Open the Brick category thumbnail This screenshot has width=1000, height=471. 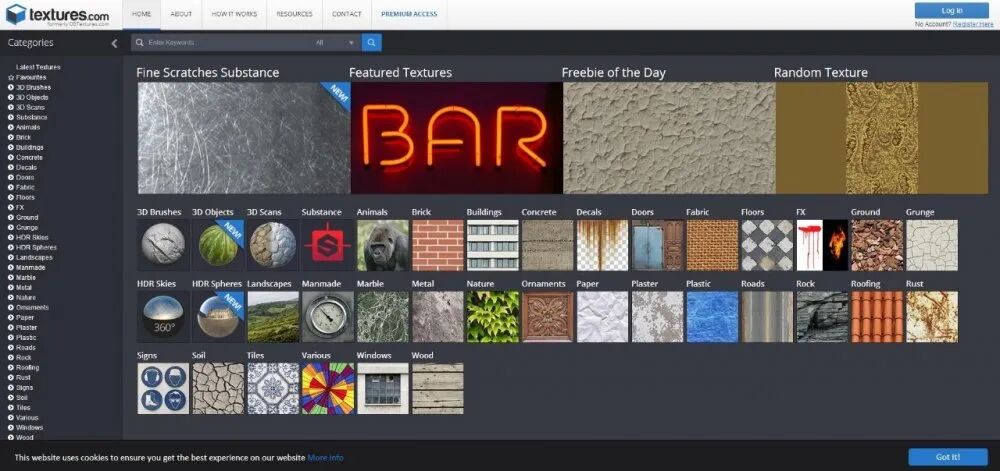click(438, 245)
